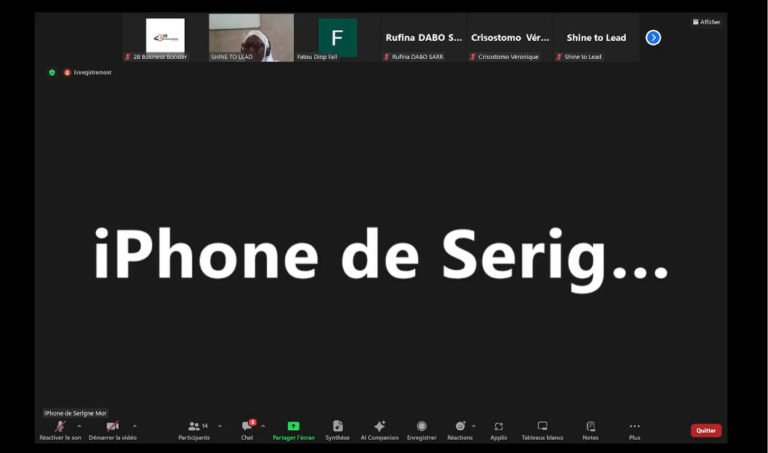The height and width of the screenshot is (453, 768).
Task: Open the Applis apps panel
Action: point(498,428)
